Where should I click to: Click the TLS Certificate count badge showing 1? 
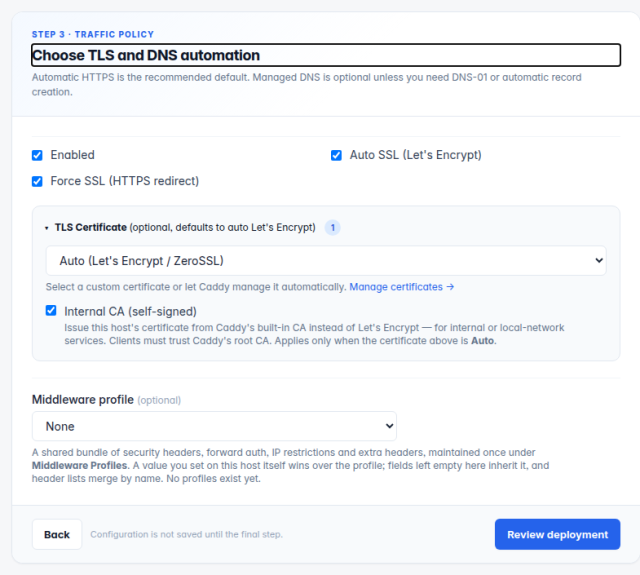(x=333, y=227)
